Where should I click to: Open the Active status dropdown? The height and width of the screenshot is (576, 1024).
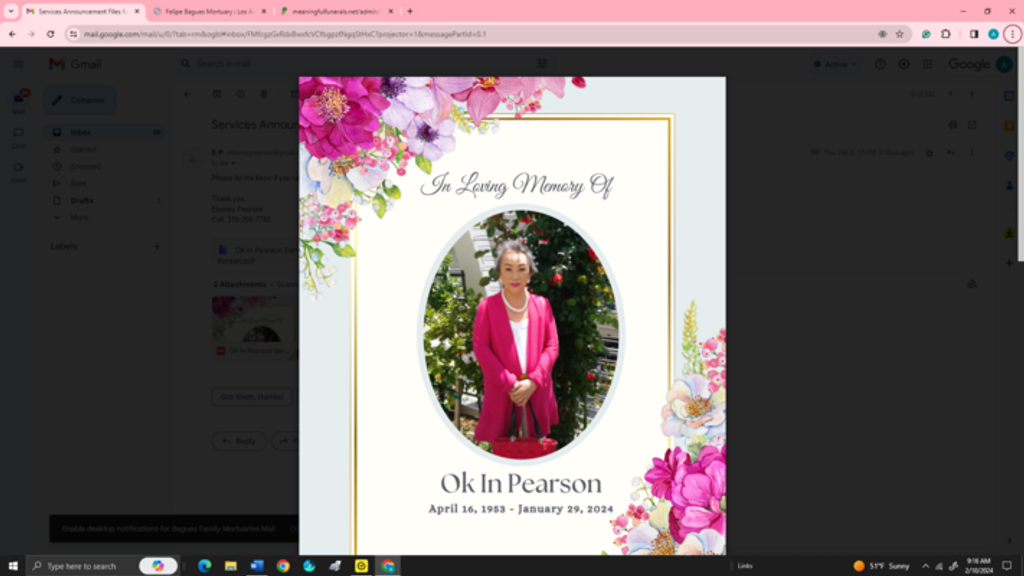835,64
